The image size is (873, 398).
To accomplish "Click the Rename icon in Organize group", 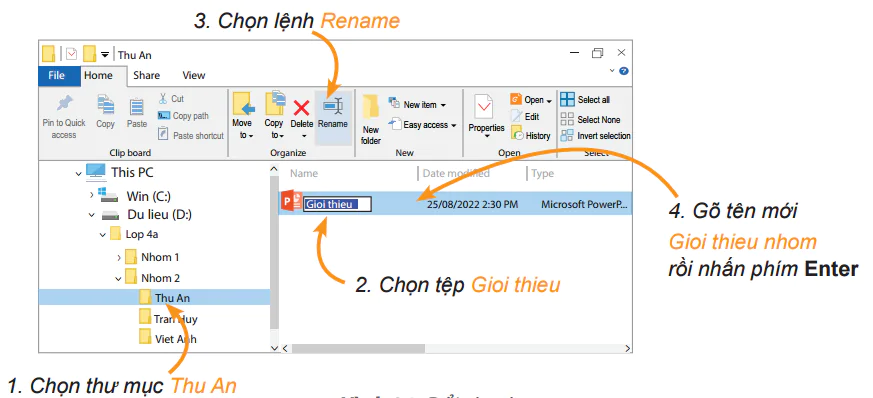I will 333,106.
